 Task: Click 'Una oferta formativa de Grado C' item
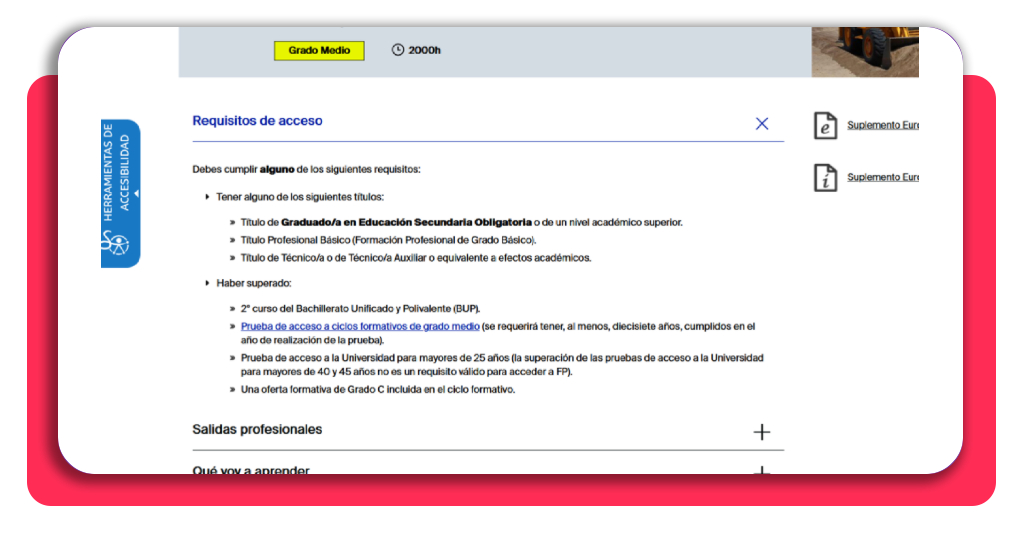pyautogui.click(x=378, y=390)
